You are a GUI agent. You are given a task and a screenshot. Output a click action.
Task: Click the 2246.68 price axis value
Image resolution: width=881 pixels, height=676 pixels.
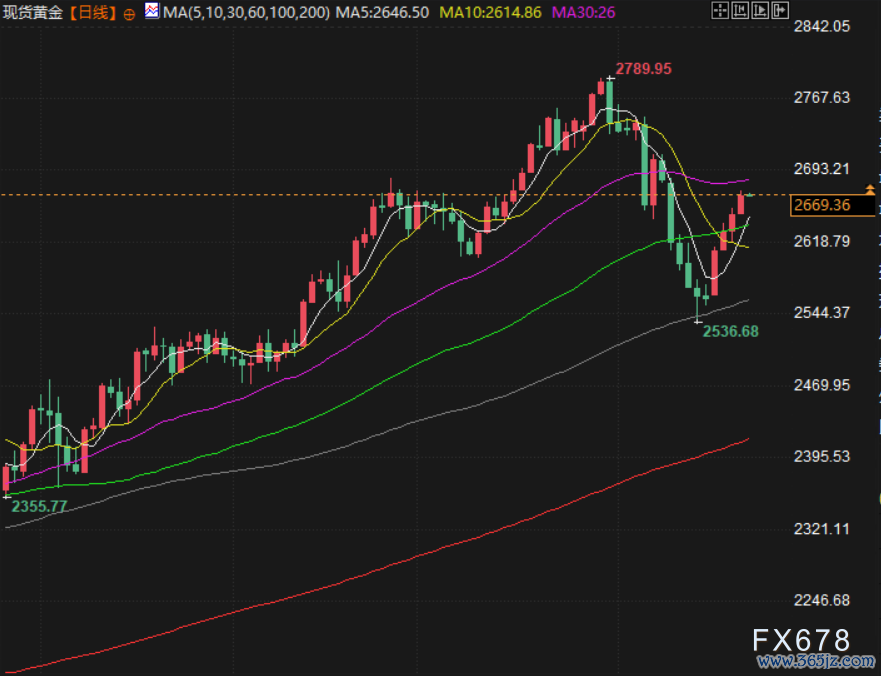(821, 600)
